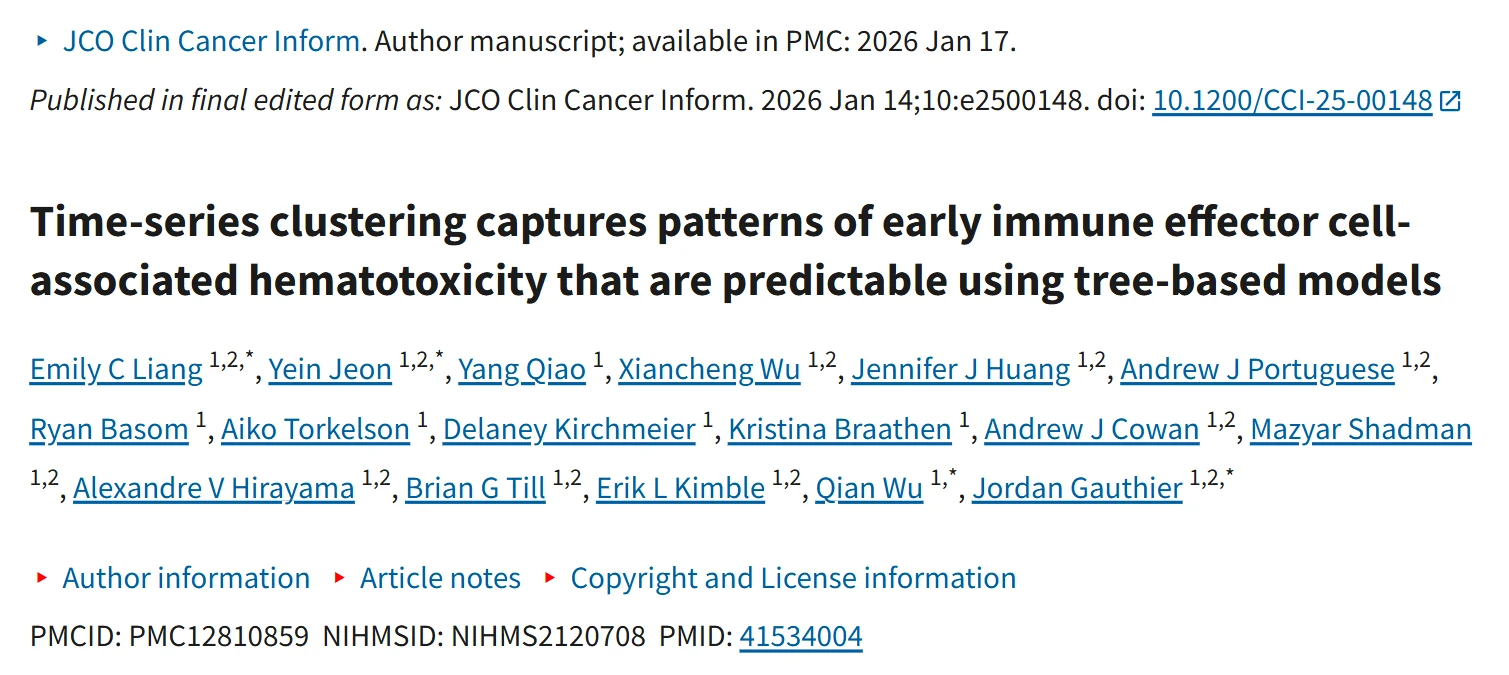This screenshot has width=1509, height=675.
Task: Expand the Author information section
Action: click(x=186, y=578)
